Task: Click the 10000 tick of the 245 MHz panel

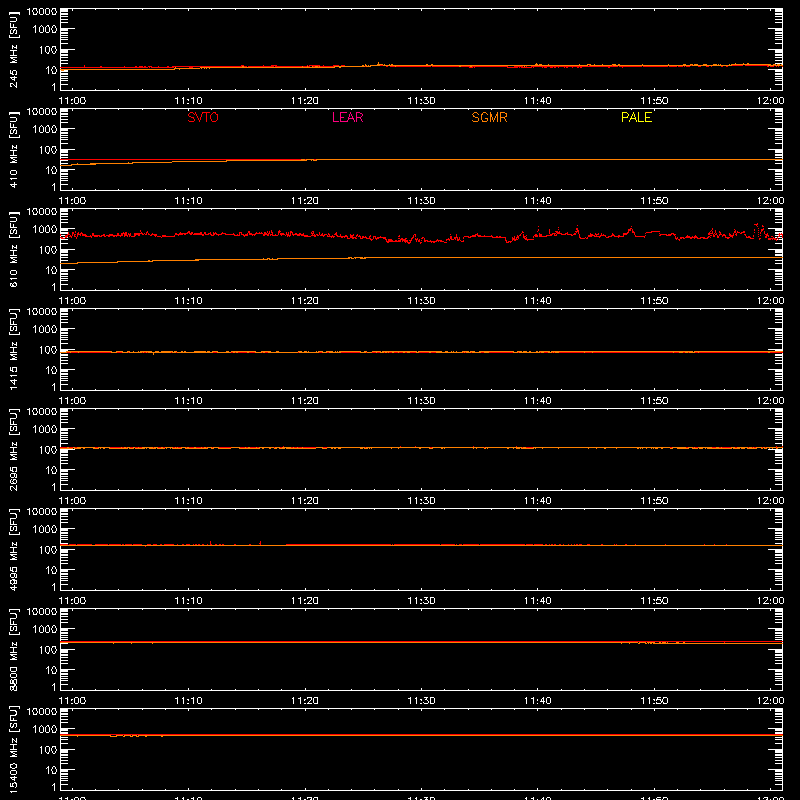Action: (x=42, y=11)
